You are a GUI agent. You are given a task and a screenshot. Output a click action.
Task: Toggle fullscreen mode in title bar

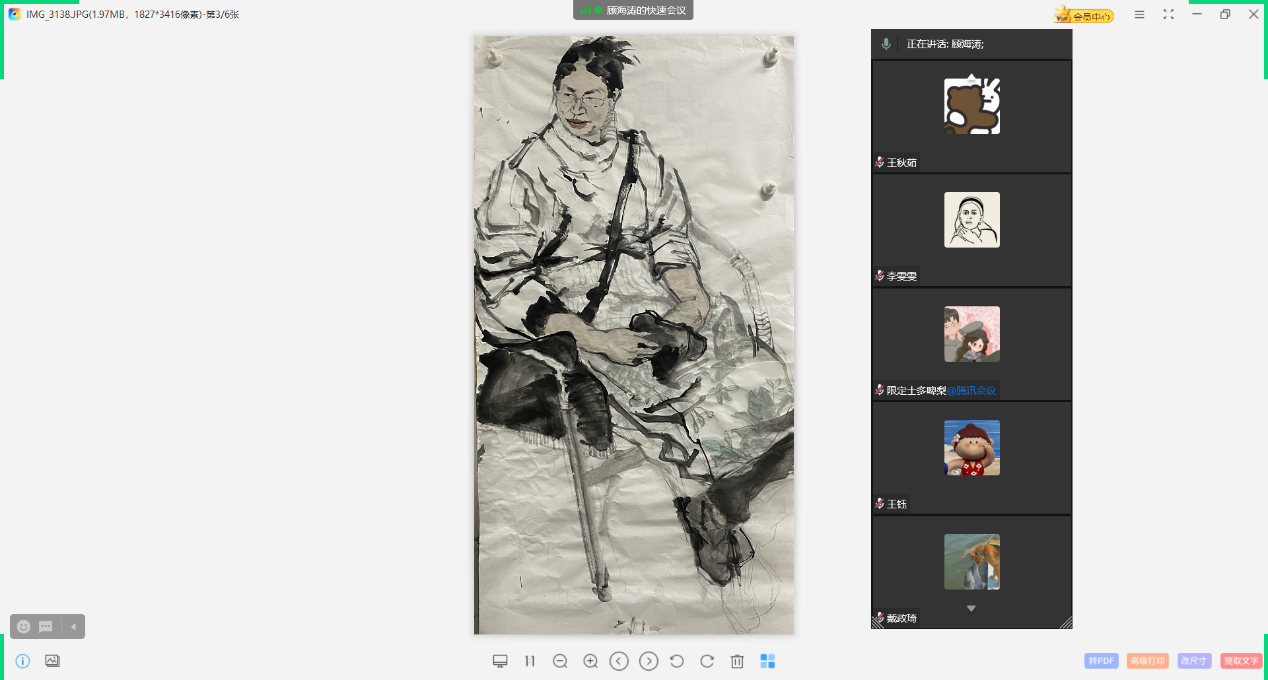pyautogui.click(x=1168, y=14)
